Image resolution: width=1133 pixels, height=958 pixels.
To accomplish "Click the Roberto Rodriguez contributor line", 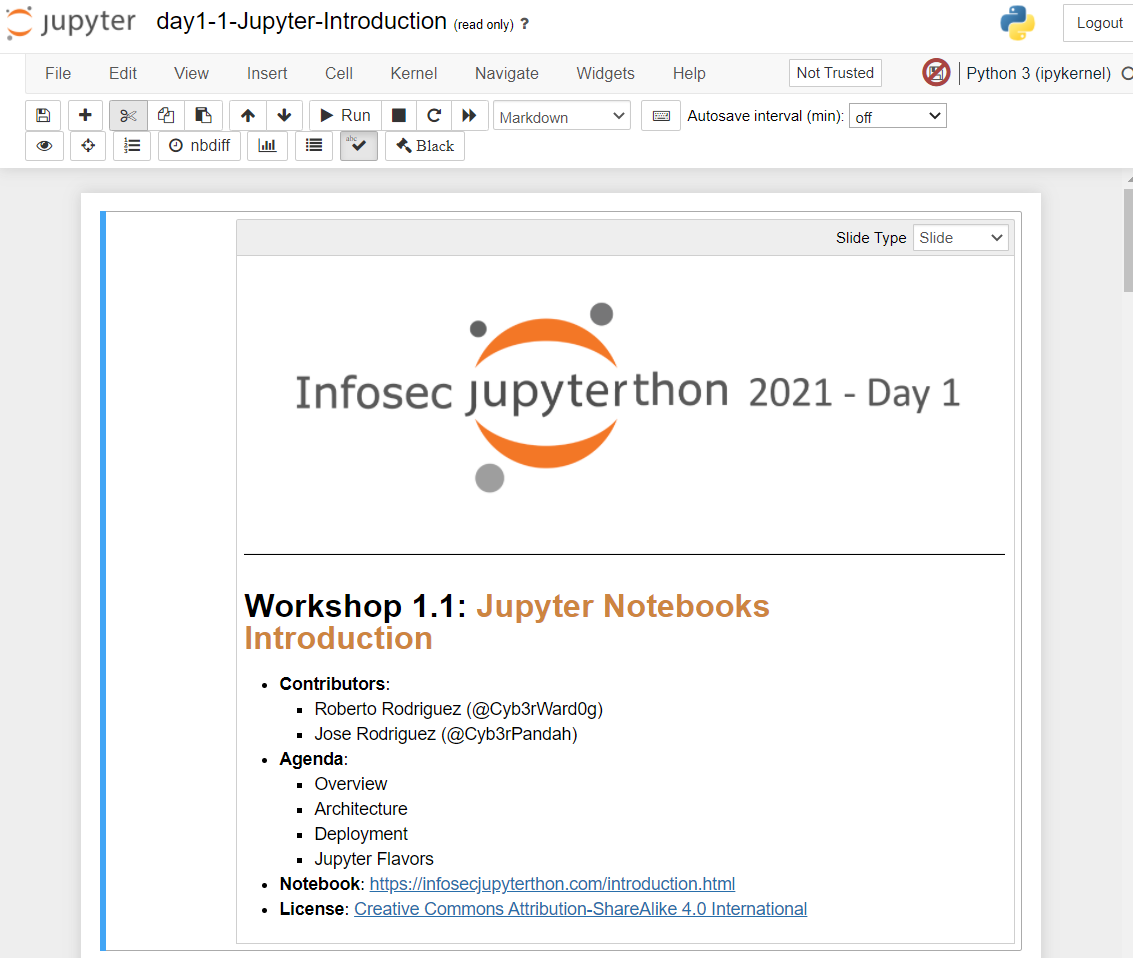I will [458, 709].
